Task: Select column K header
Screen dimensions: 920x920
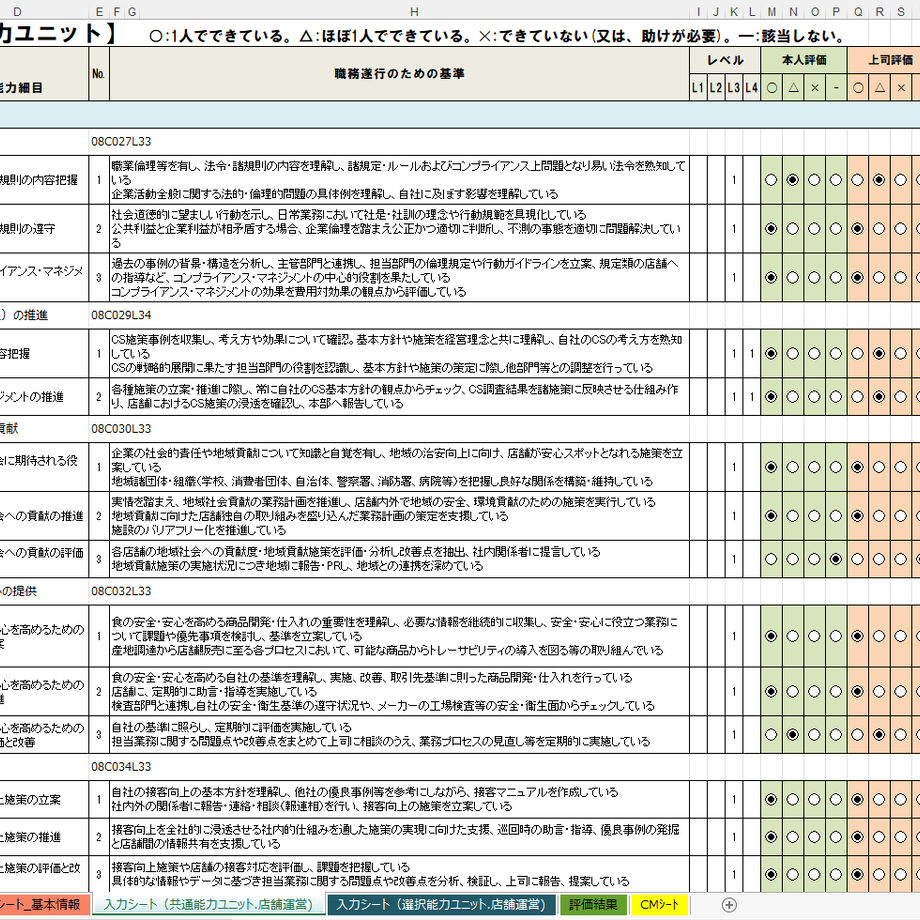Action: coord(734,12)
